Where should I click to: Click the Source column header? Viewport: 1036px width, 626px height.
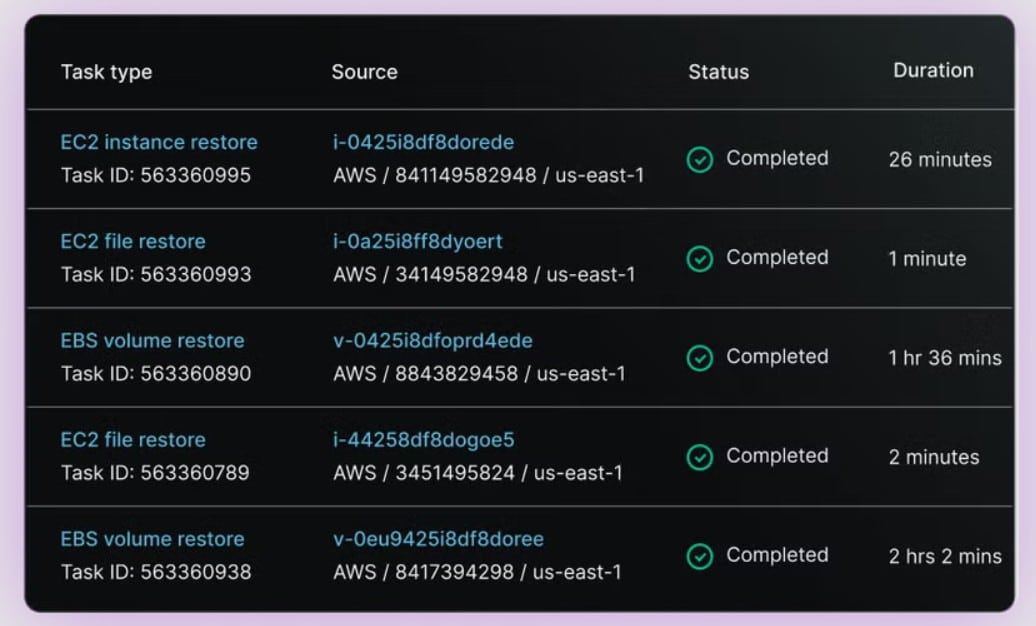(x=364, y=72)
